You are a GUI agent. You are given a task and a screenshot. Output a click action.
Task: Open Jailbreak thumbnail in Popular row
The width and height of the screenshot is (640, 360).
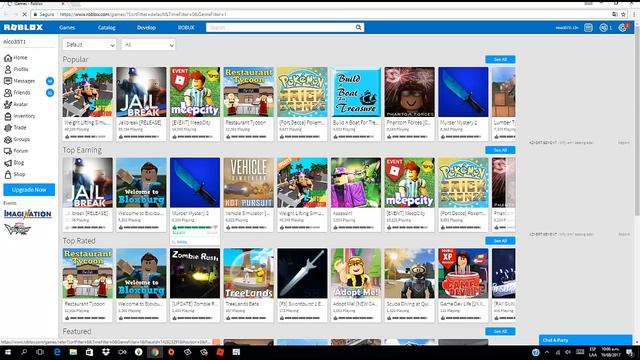click(x=141, y=92)
